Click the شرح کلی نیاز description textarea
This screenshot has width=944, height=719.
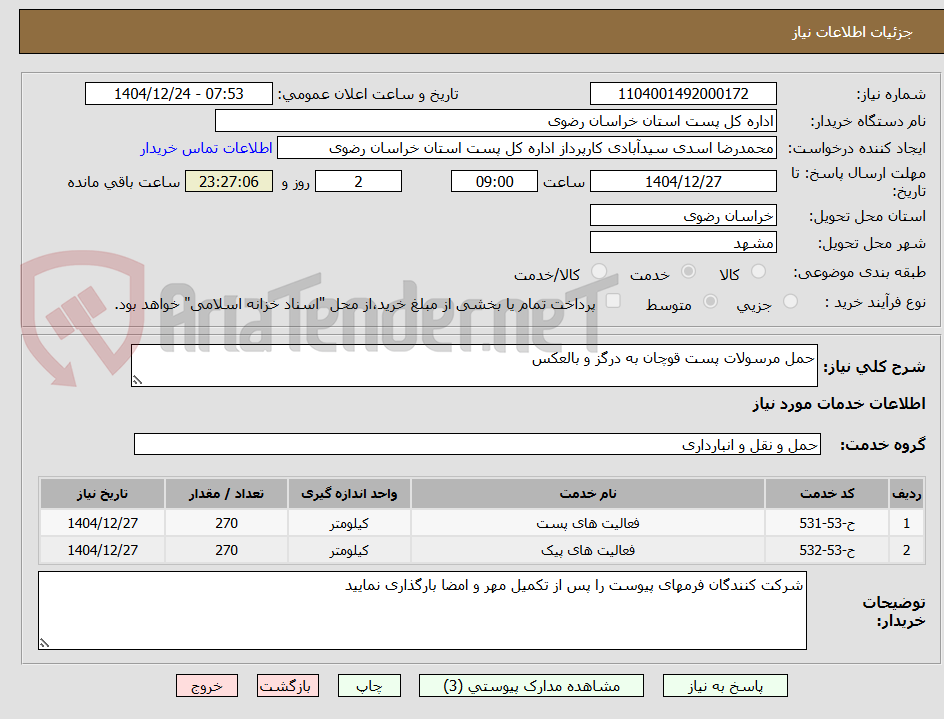[x=474, y=366]
